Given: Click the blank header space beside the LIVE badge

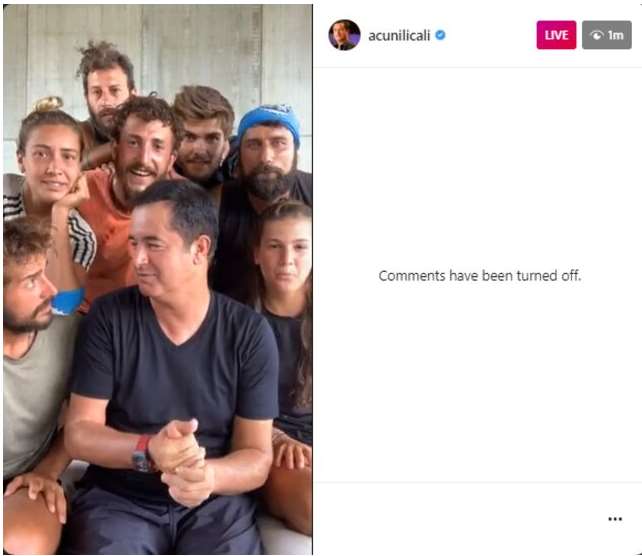Looking at the screenshot, I should (x=489, y=35).
